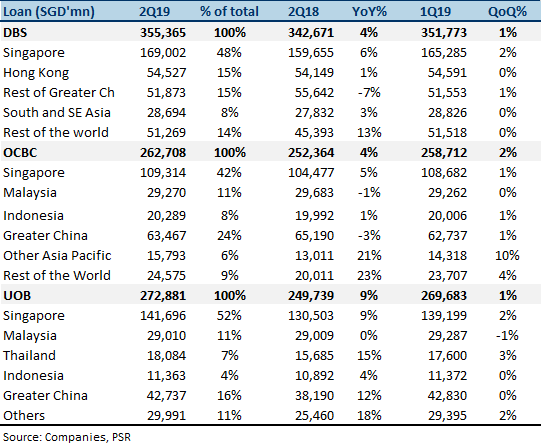Click the '21%' YoY cell
This screenshot has width=542, height=447.
pos(369,256)
